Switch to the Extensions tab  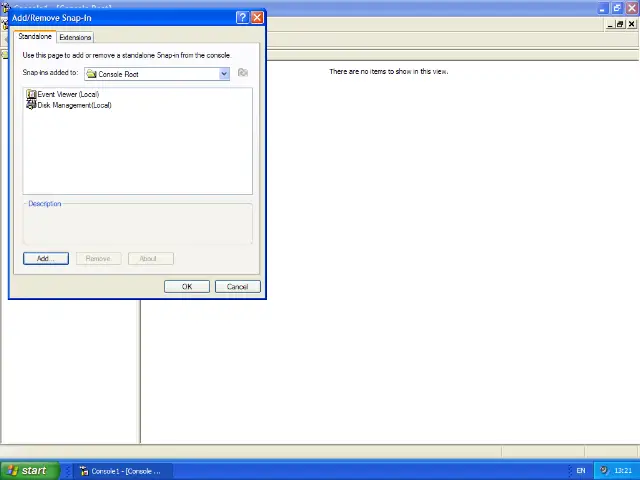coord(75,37)
